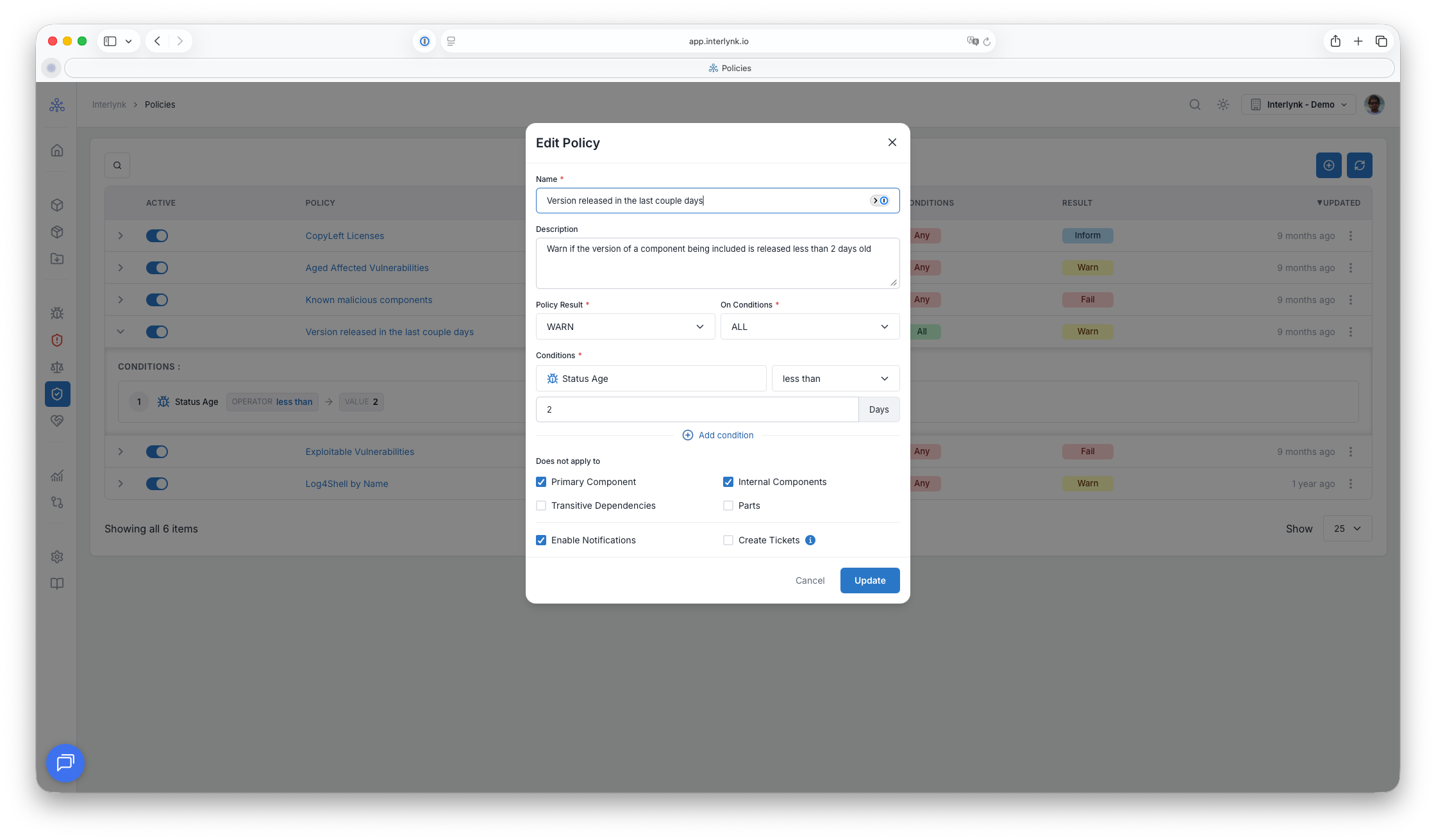The width and height of the screenshot is (1436, 840).
Task: Open the chart analytics sidebar icon
Action: 57,475
